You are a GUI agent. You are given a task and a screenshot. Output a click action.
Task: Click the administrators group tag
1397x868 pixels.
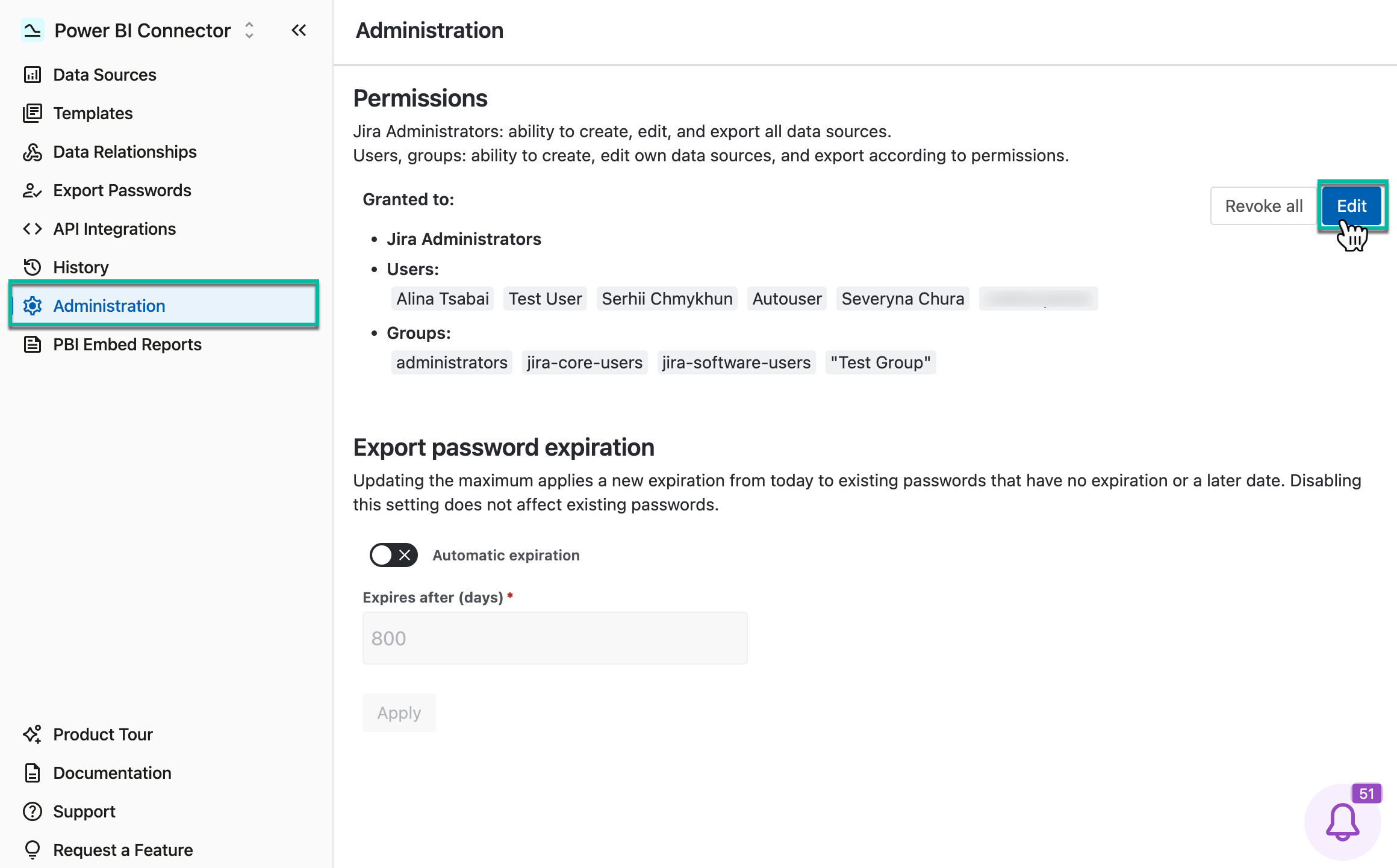point(452,362)
